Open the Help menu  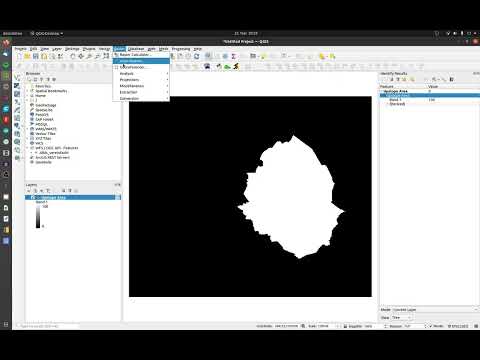(x=198, y=49)
